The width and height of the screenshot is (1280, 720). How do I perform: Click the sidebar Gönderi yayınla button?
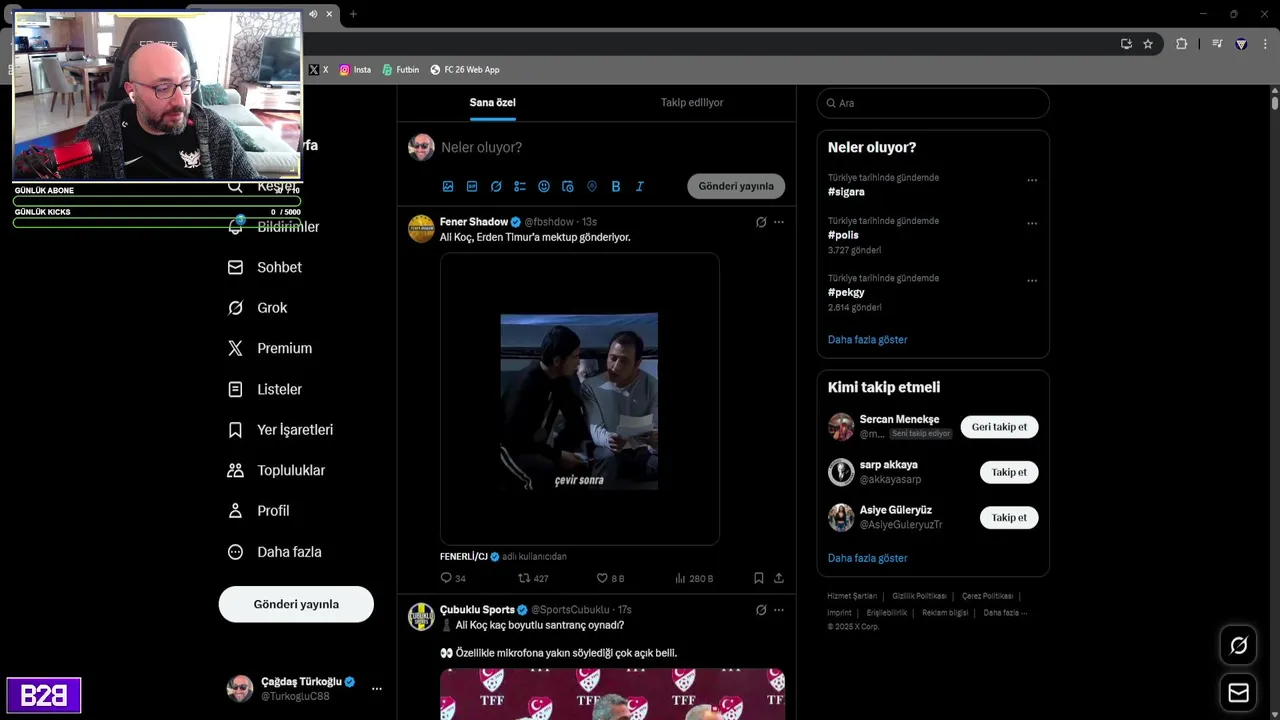point(296,604)
